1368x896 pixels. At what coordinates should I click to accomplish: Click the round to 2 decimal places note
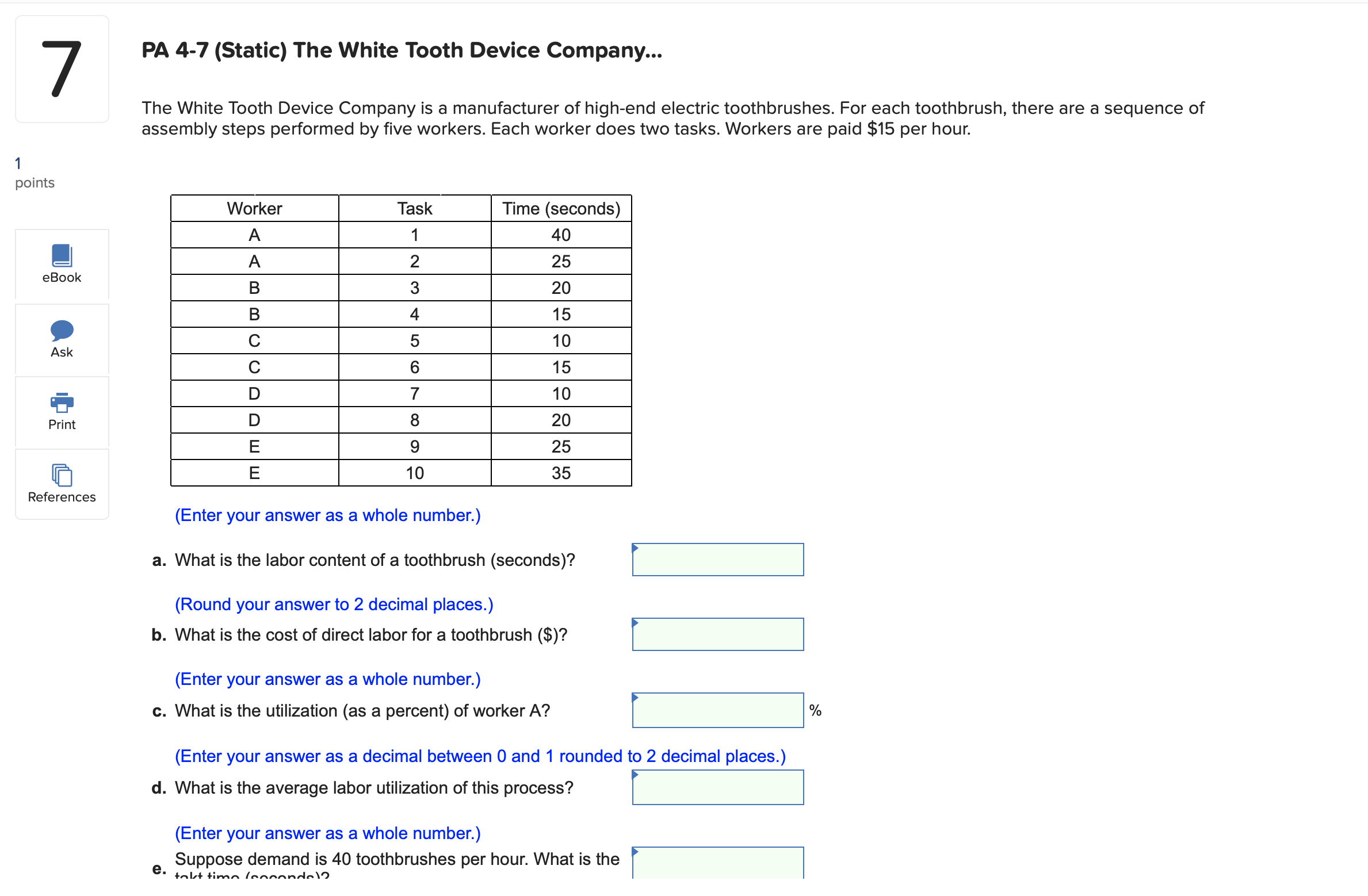coord(334,604)
